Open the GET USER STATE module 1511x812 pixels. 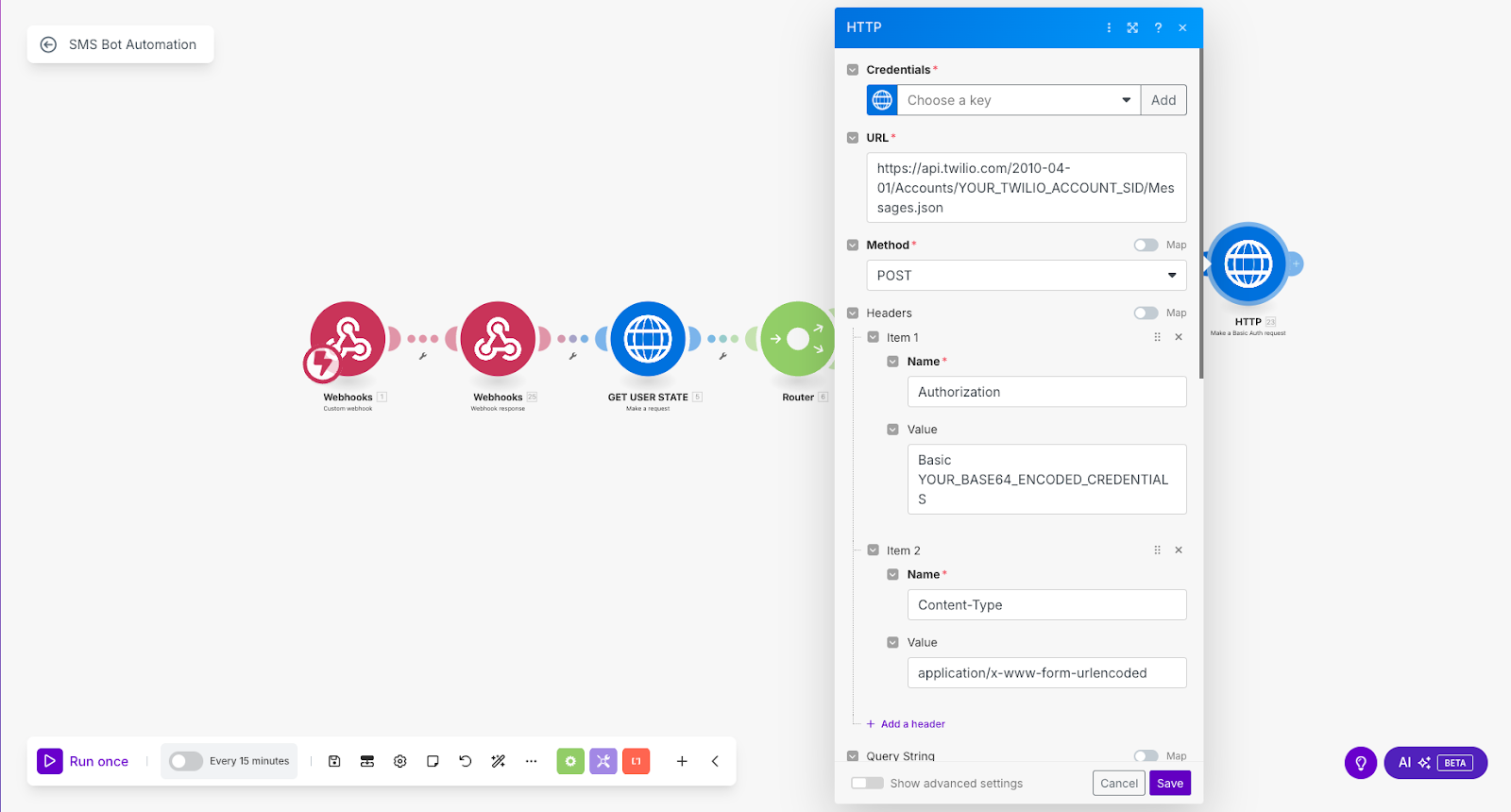click(x=648, y=339)
